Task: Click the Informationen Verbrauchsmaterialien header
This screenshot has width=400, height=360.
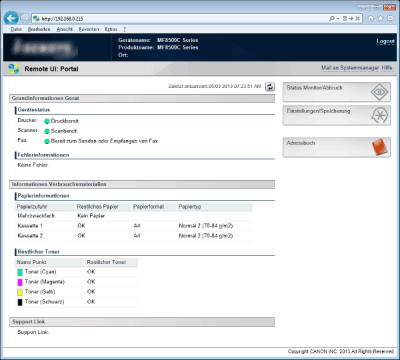Action: coord(142,184)
